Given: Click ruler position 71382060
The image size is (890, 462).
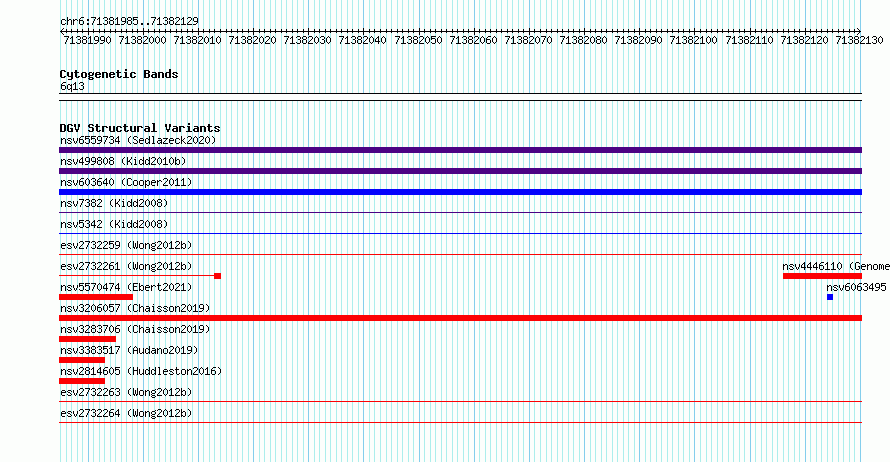Looking at the screenshot, I should (473, 40).
